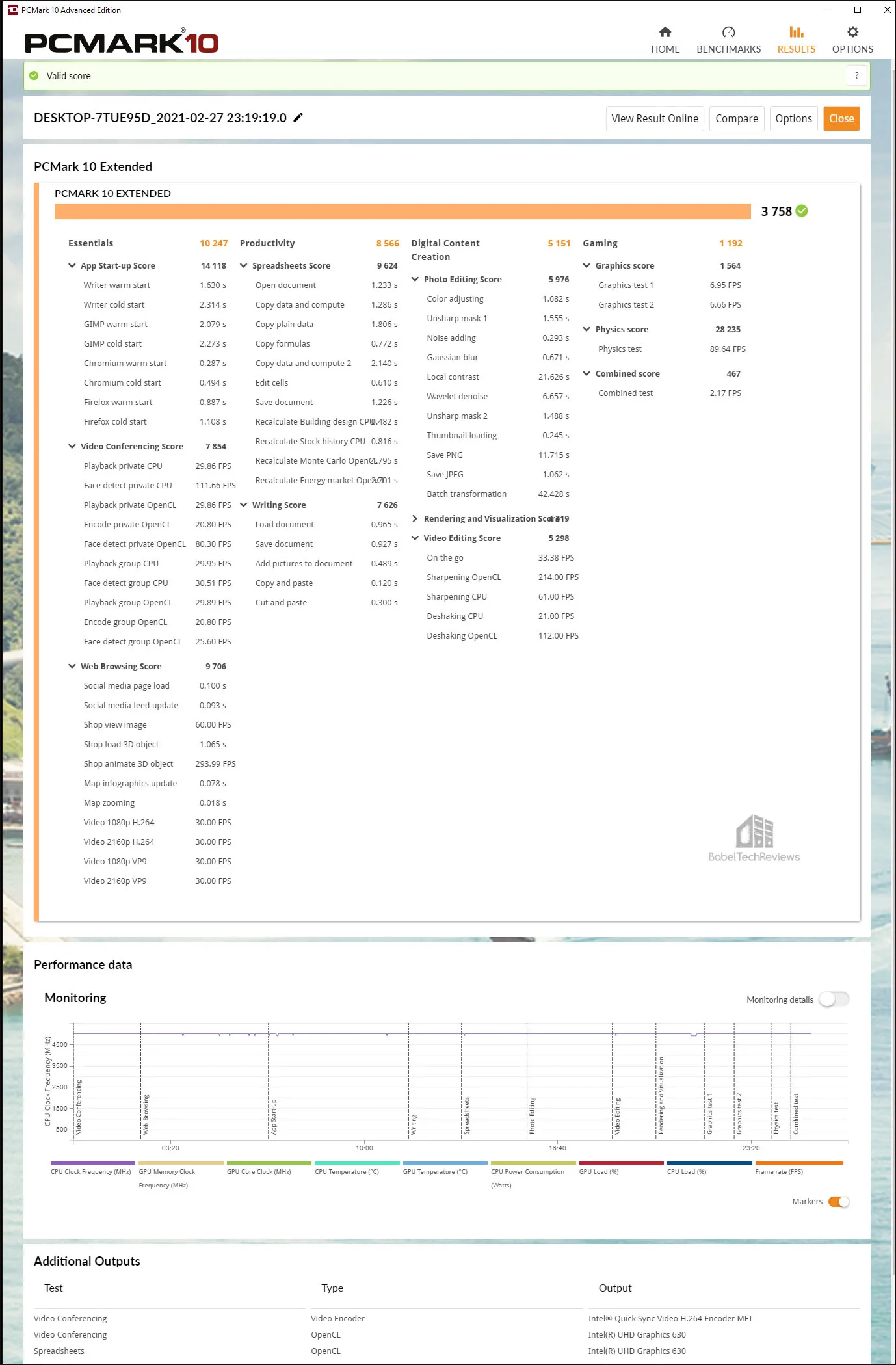Click the Physics test marker in chart
The image size is (896, 1365).
click(776, 1119)
